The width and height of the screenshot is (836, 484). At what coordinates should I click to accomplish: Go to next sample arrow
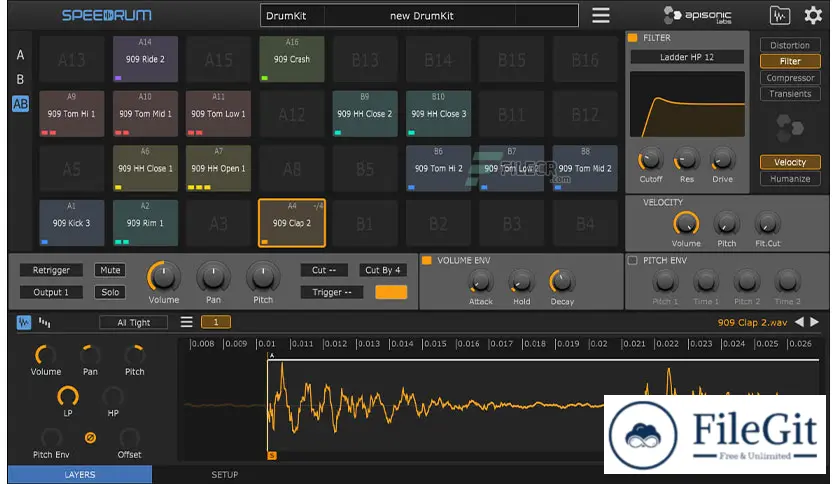814,322
